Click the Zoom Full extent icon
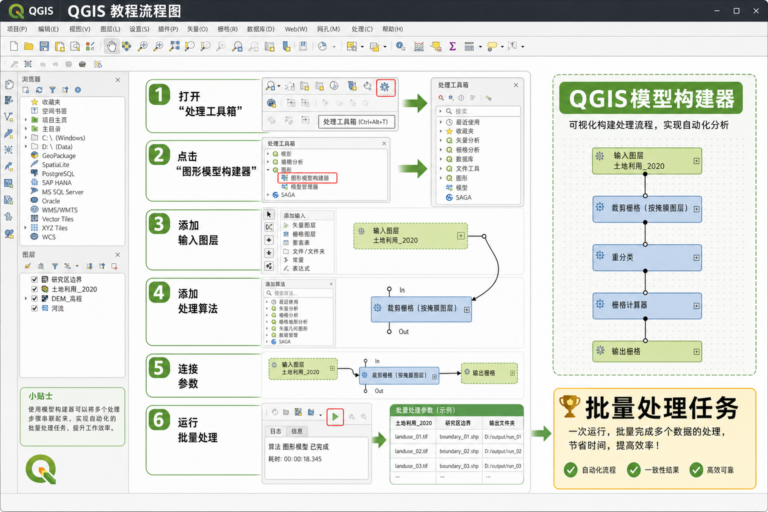 point(174,46)
